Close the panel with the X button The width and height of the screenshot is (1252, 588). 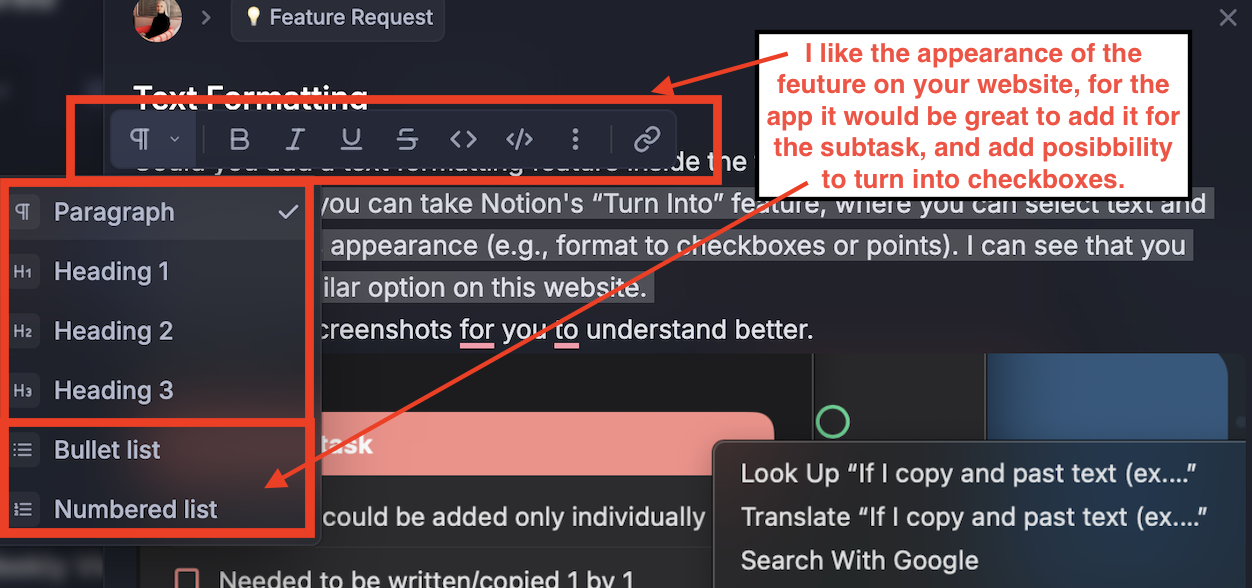click(x=1228, y=17)
